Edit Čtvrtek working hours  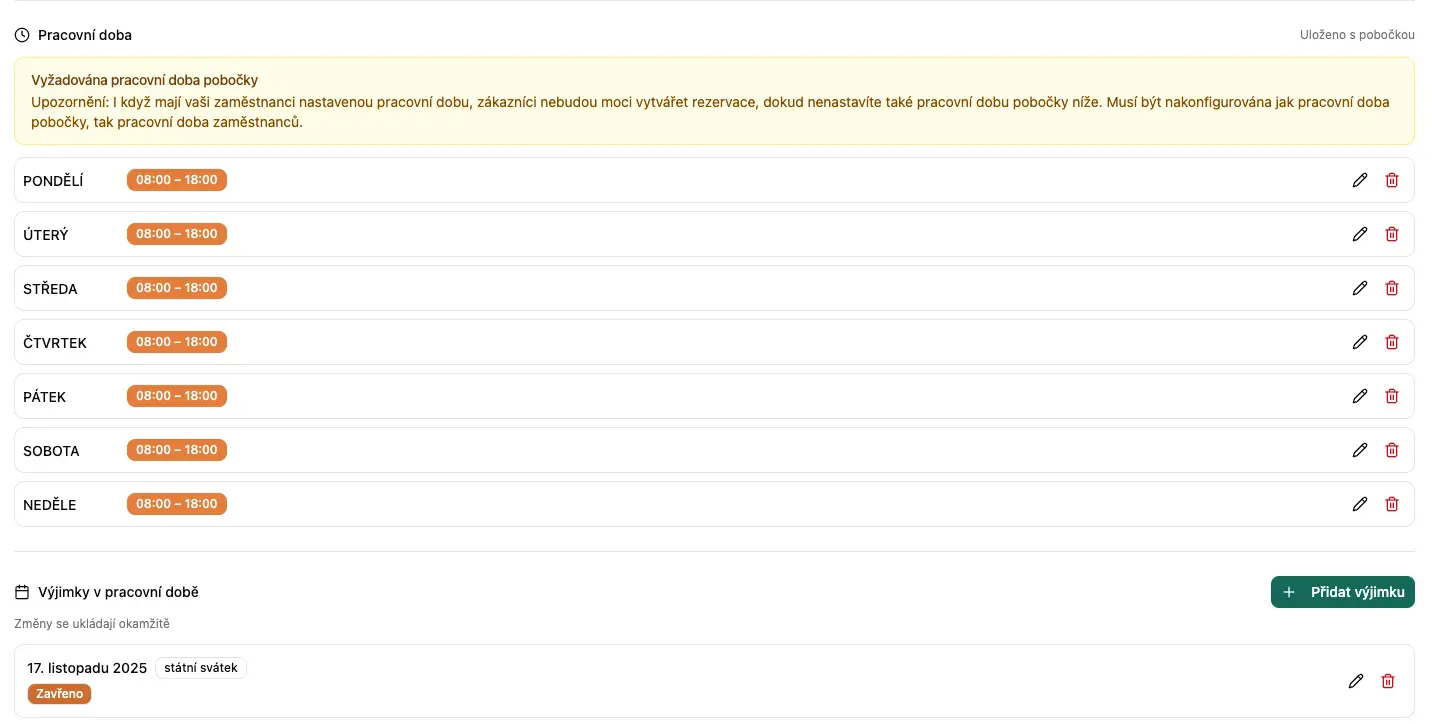coord(1359,342)
